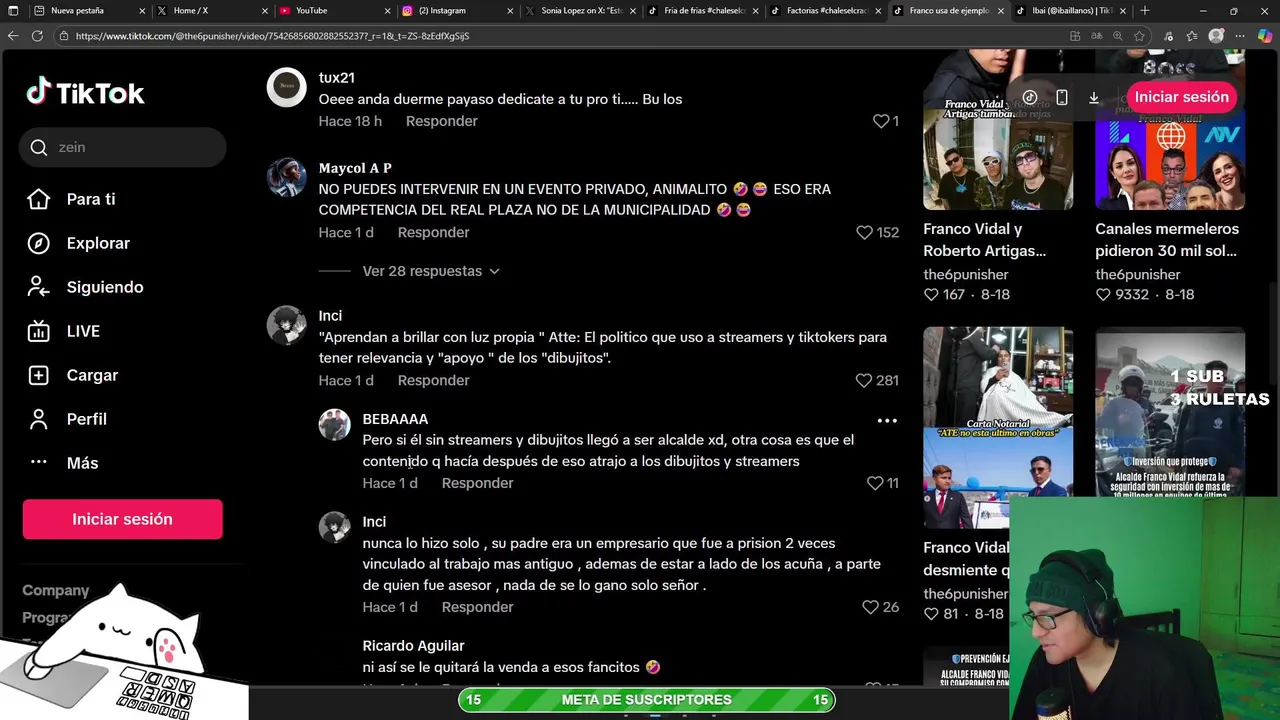Open the tux21 username link
1280x720 pixels.
(336, 78)
